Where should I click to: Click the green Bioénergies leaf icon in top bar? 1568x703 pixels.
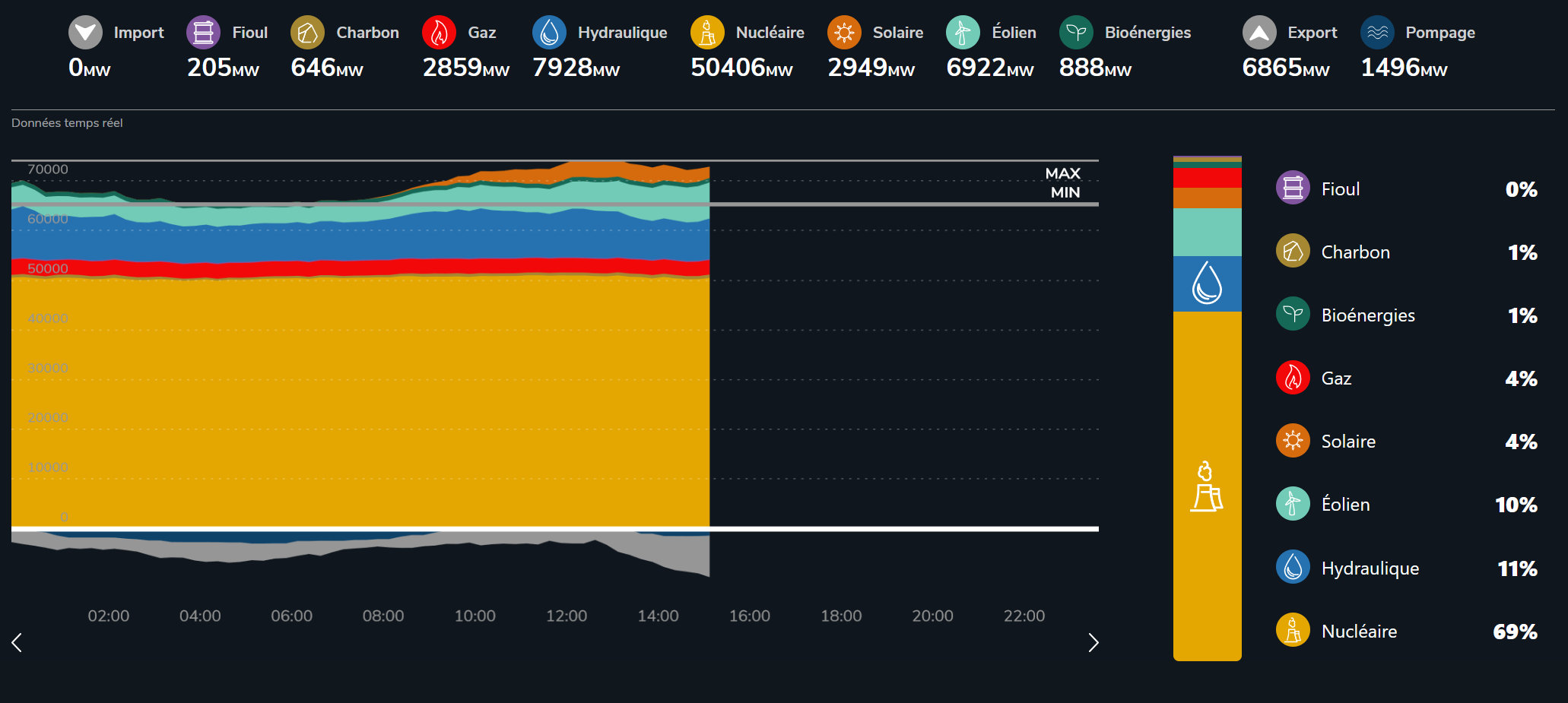(x=1076, y=33)
